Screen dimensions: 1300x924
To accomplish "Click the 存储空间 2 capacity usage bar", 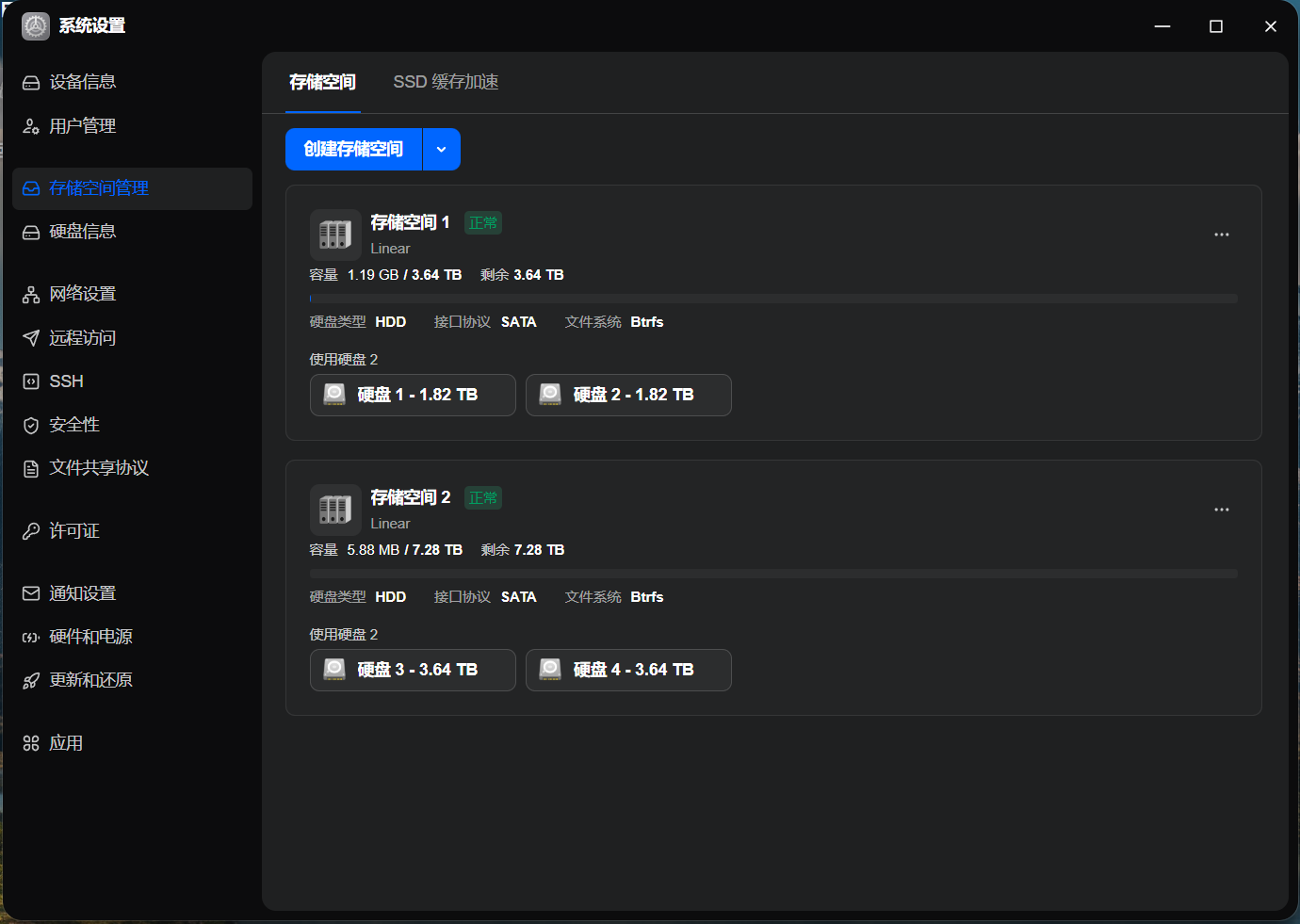I will pos(773,574).
